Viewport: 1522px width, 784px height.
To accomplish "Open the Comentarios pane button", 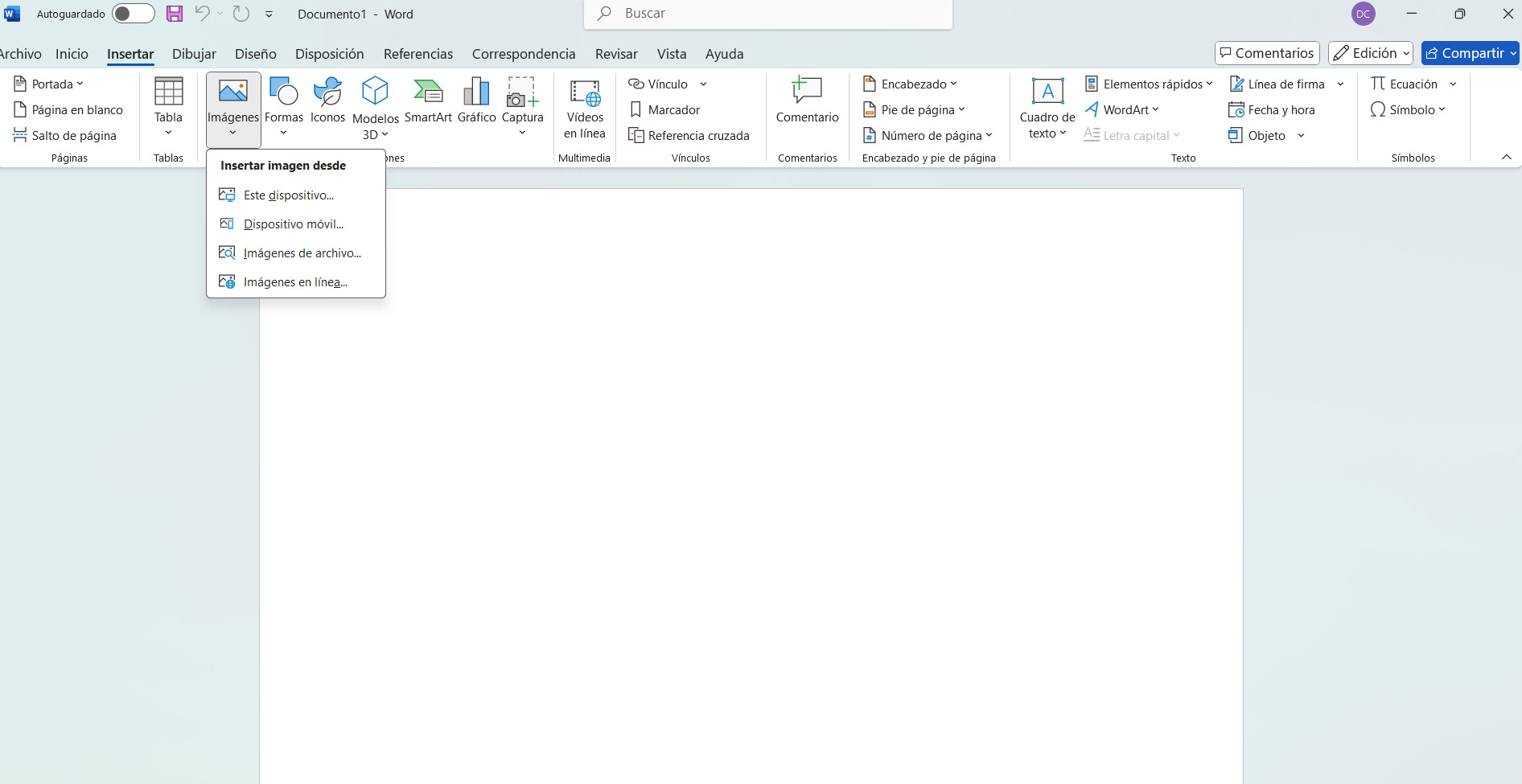I will [x=1267, y=53].
